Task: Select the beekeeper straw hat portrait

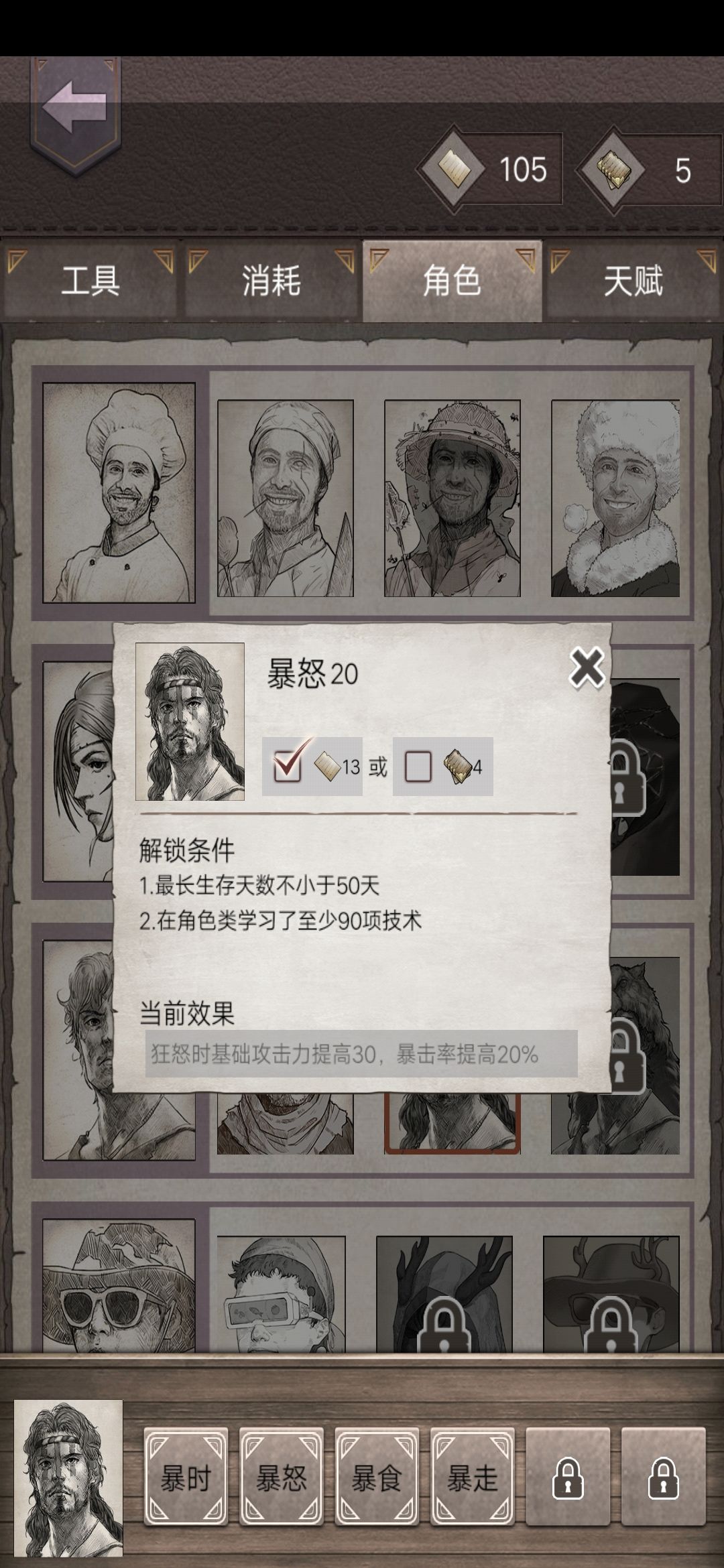Action: [x=452, y=498]
